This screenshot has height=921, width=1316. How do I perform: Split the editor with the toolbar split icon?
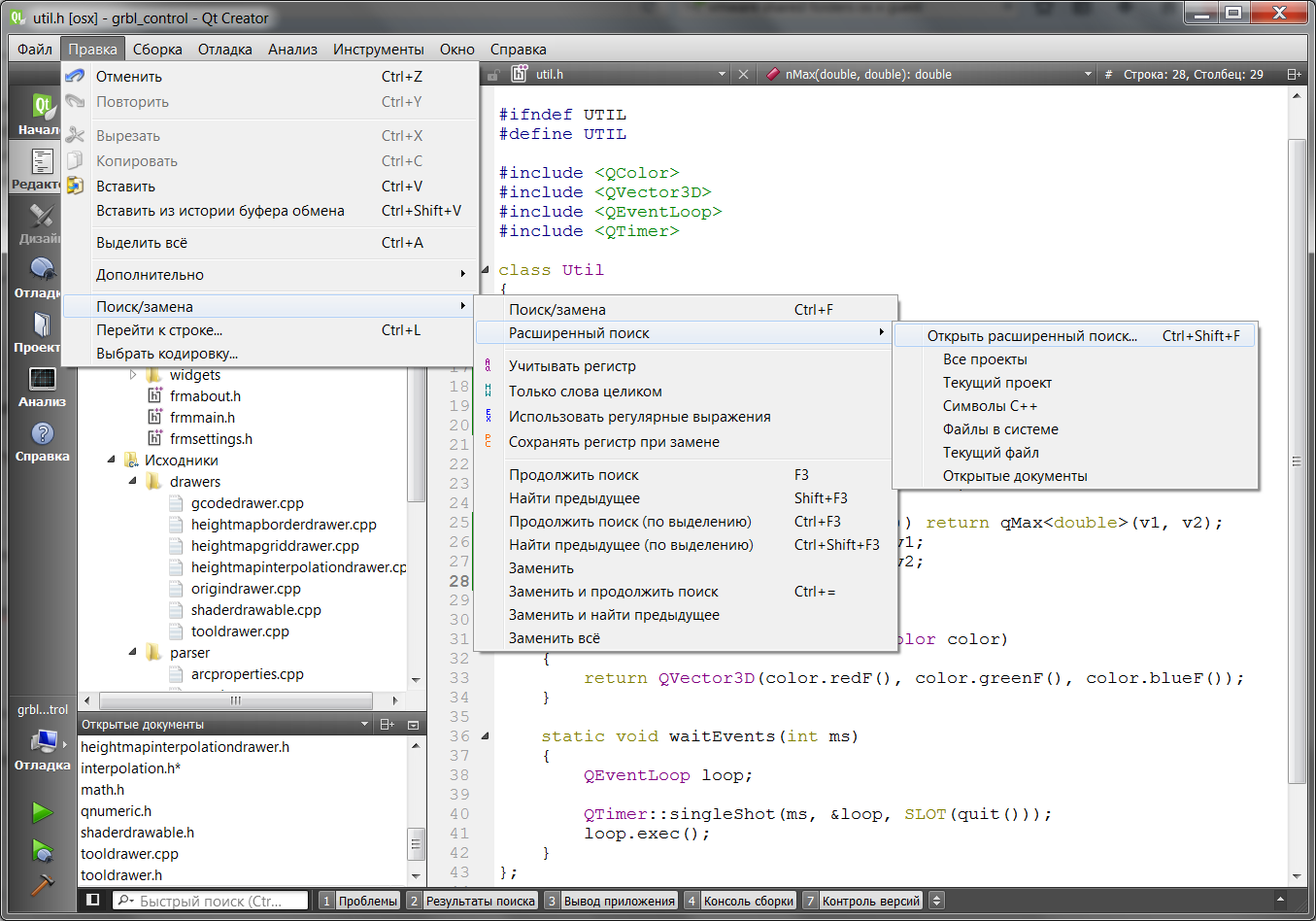point(1294,74)
